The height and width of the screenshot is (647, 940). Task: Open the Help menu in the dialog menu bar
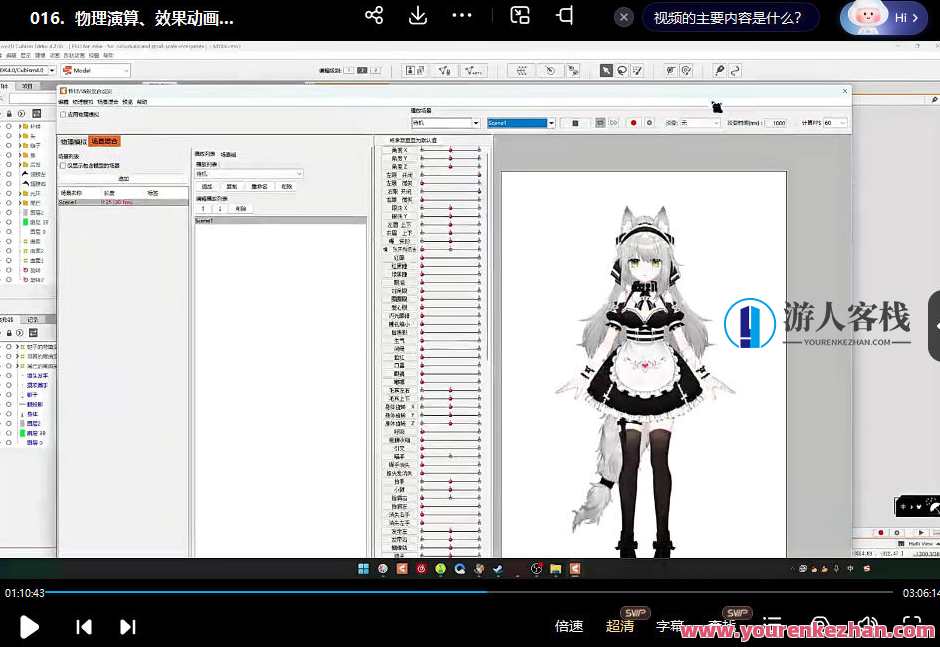[142, 103]
